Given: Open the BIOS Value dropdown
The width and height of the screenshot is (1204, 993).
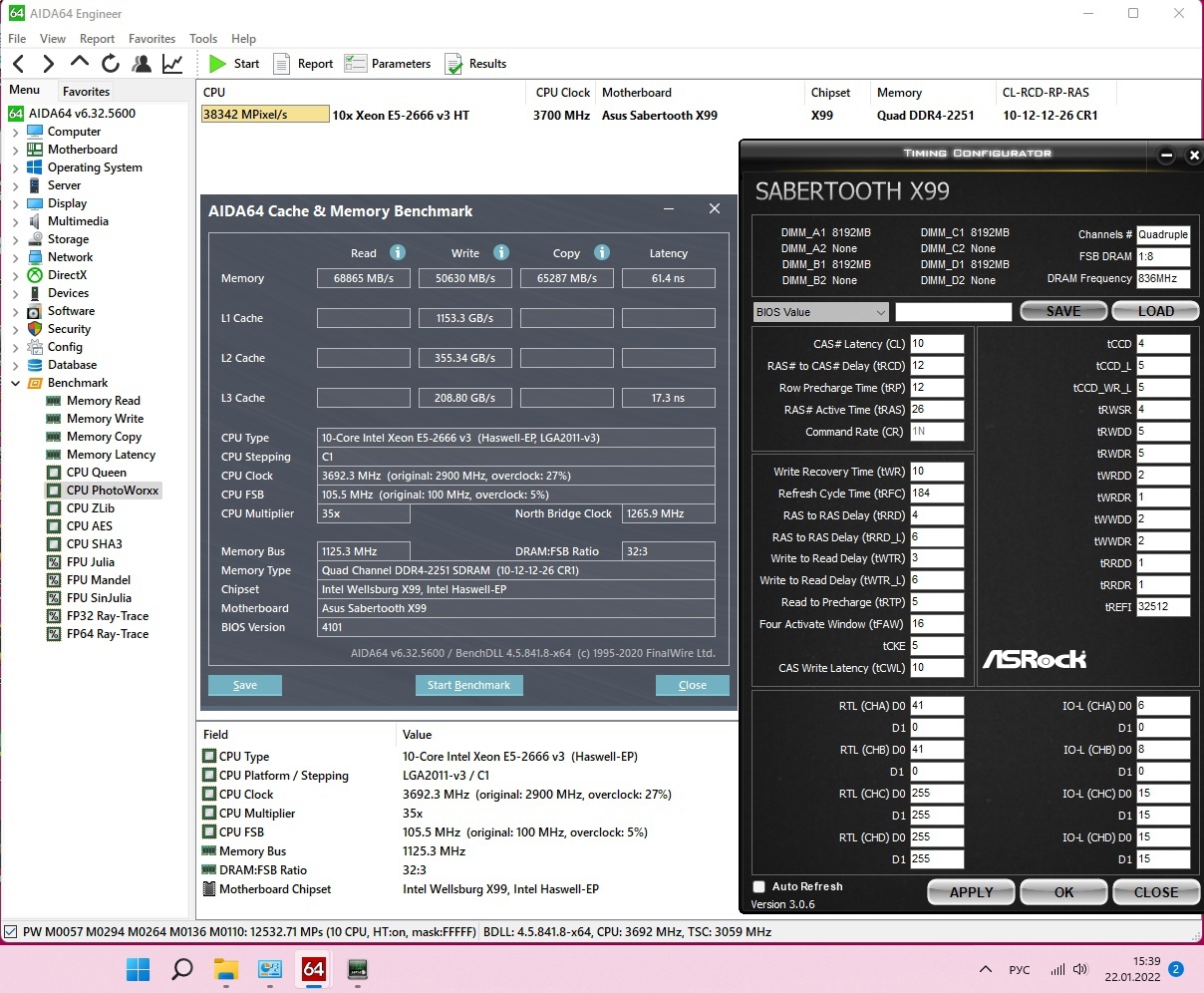Looking at the screenshot, I should click(x=820, y=312).
